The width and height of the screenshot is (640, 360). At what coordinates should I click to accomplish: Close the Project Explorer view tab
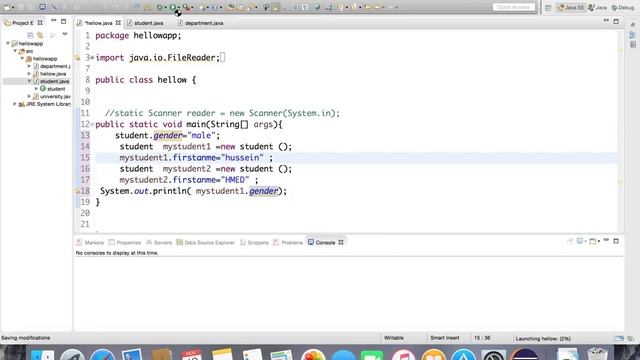click(40, 23)
